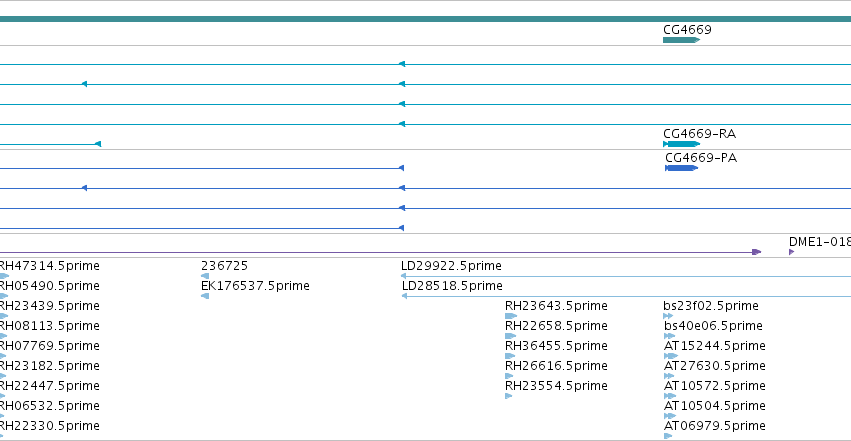Select the arrow glyph under bs23f02.5prime
This screenshot has width=851, height=441.
pos(668,316)
